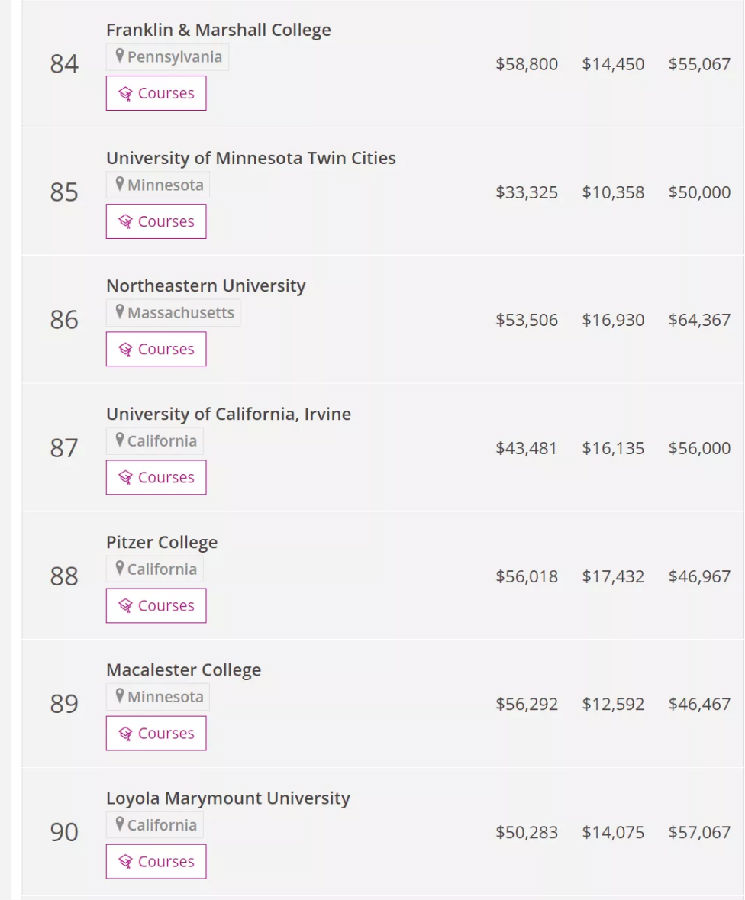Click the map pin icon beside Pennsylvania
The width and height of the screenshot is (745, 900).
point(120,57)
